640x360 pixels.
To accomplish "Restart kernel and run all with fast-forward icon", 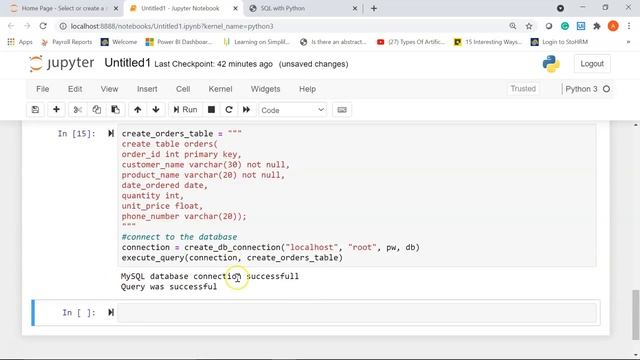I will [247, 110].
